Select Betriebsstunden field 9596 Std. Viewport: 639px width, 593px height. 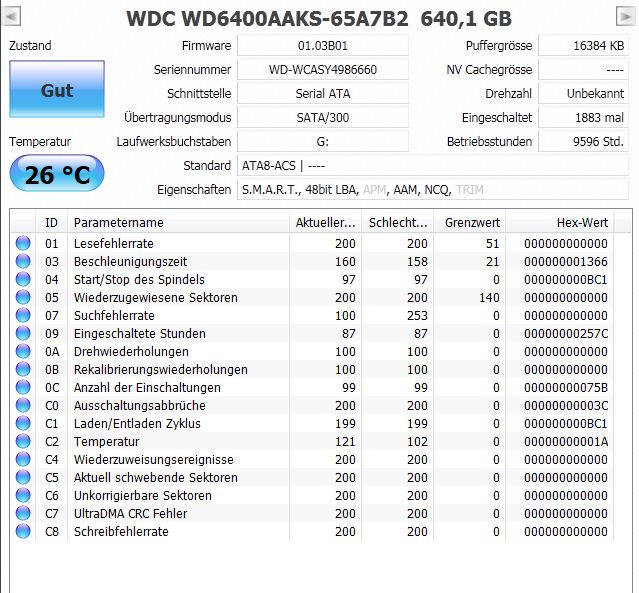[x=583, y=141]
